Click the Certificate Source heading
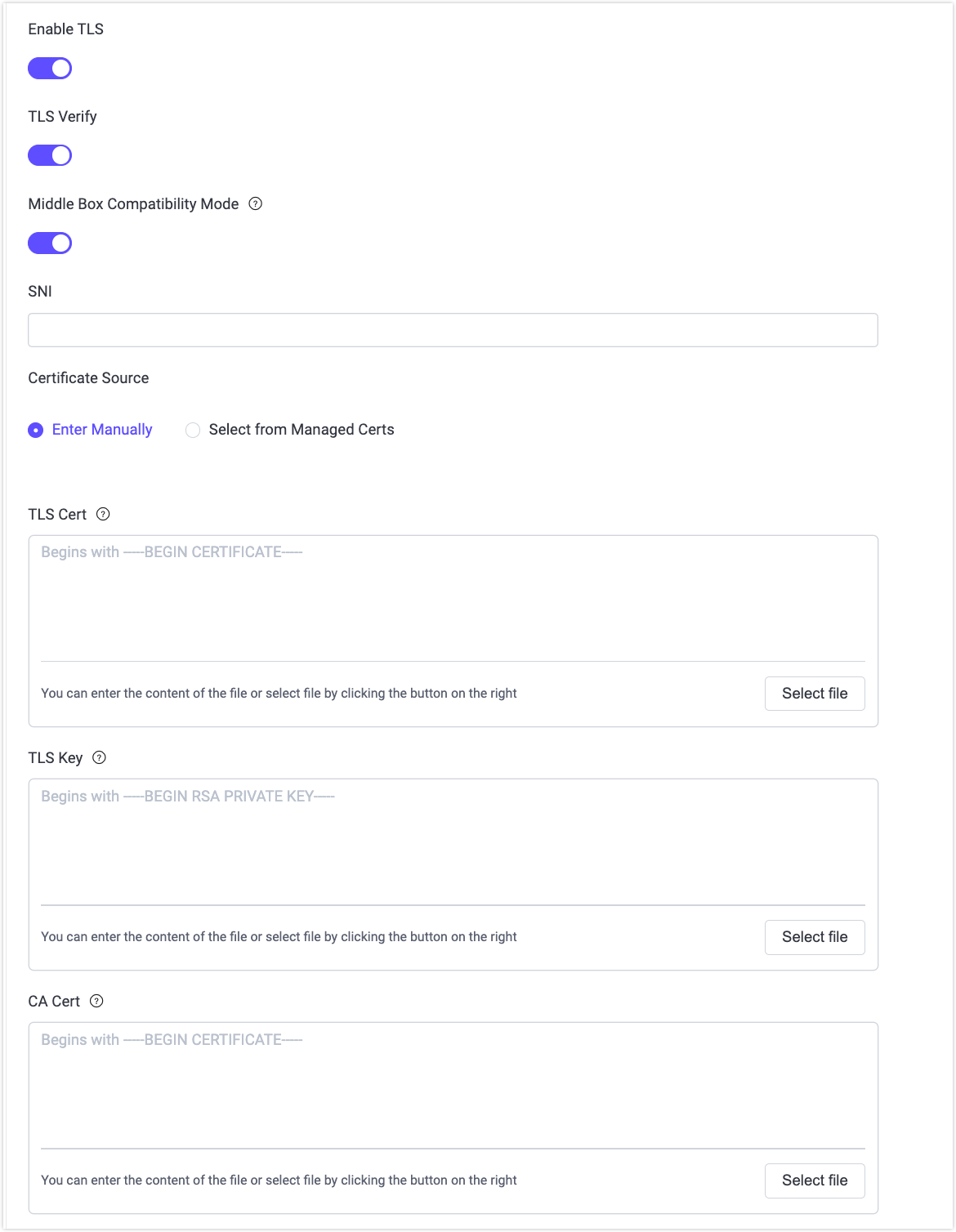This screenshot has height=1232, width=956. (88, 377)
